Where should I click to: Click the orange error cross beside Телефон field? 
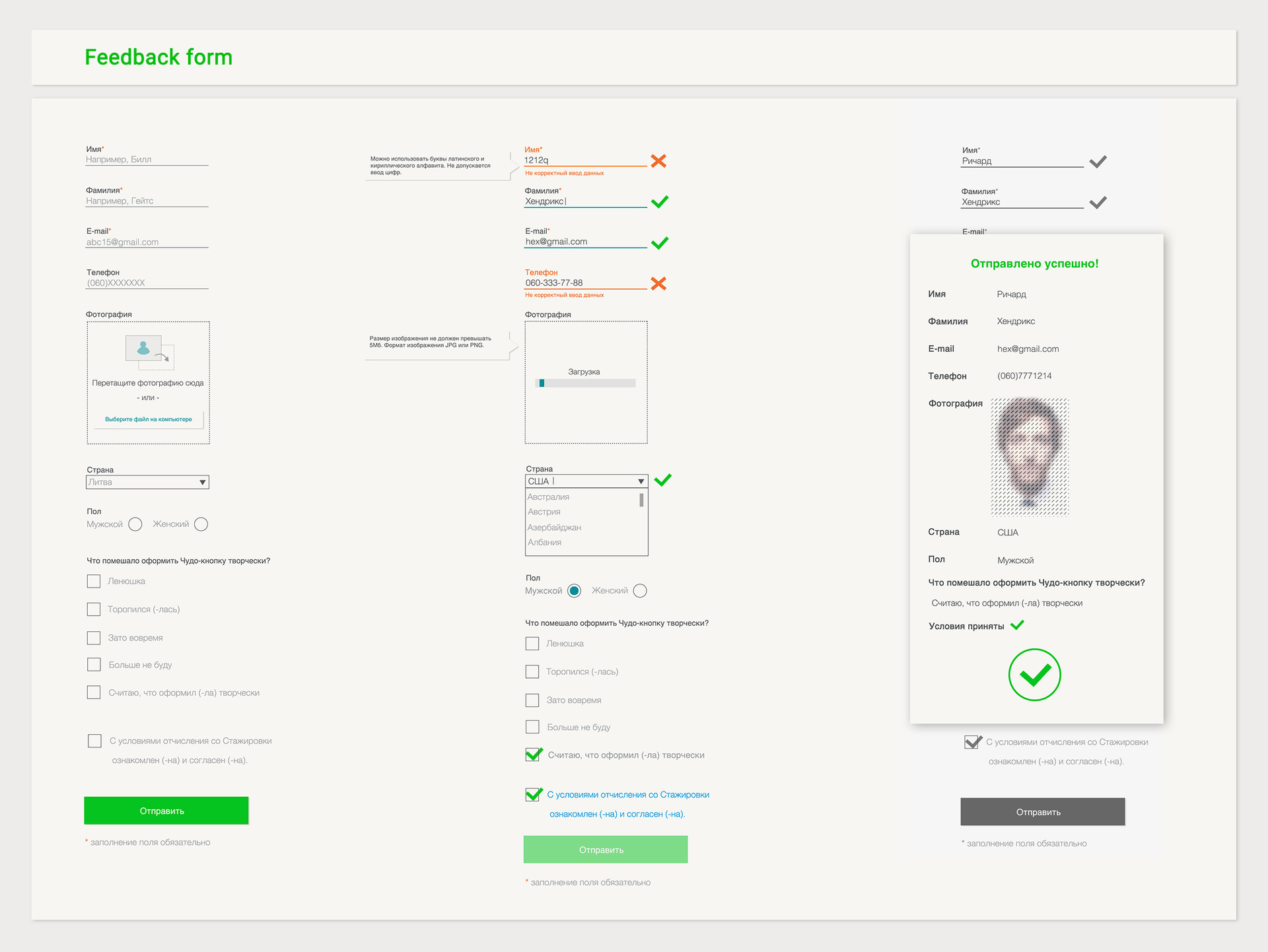tap(658, 284)
